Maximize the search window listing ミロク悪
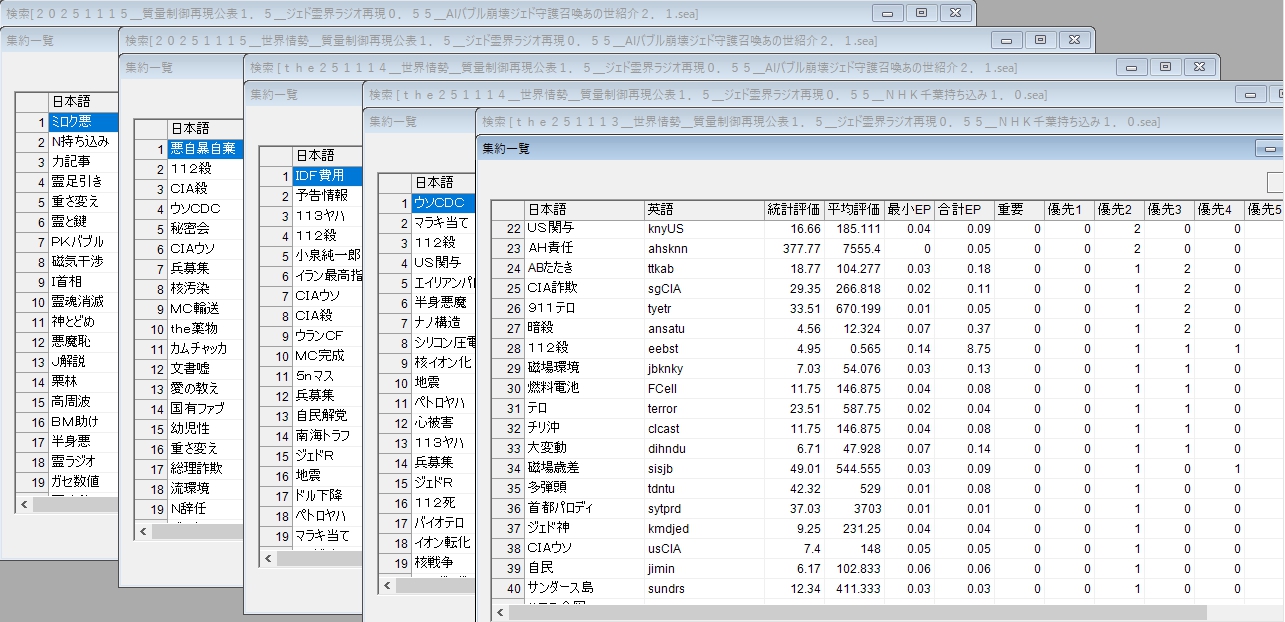1285x622 pixels. (x=921, y=13)
